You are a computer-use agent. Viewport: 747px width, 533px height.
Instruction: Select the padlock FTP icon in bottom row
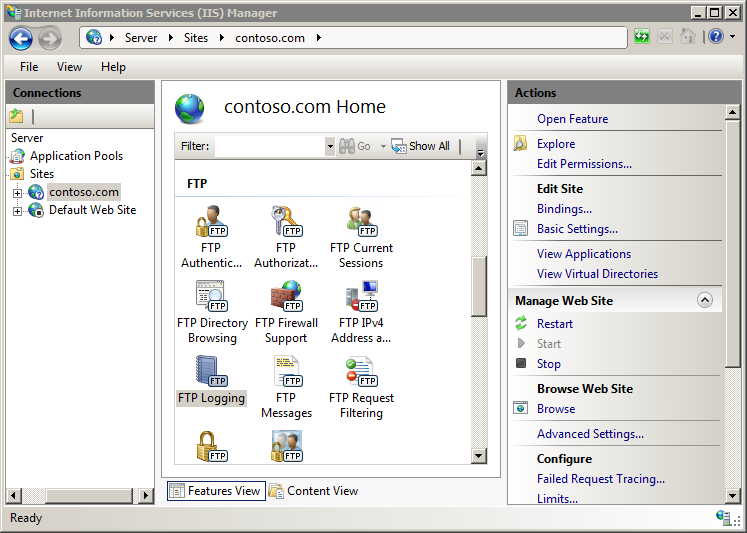pyautogui.click(x=212, y=446)
